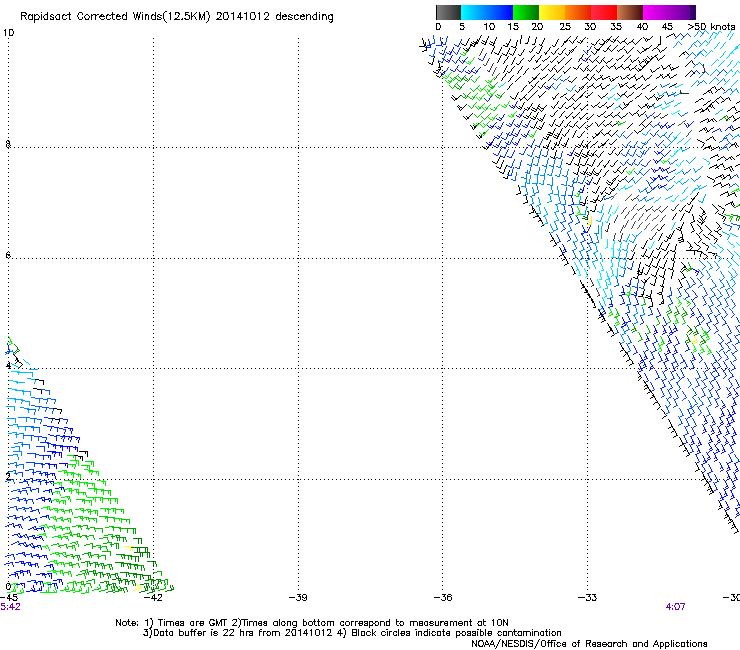Click the magenta 40-45 knots legend swatch
Screen dimensions: 740x650
pyautogui.click(x=656, y=12)
